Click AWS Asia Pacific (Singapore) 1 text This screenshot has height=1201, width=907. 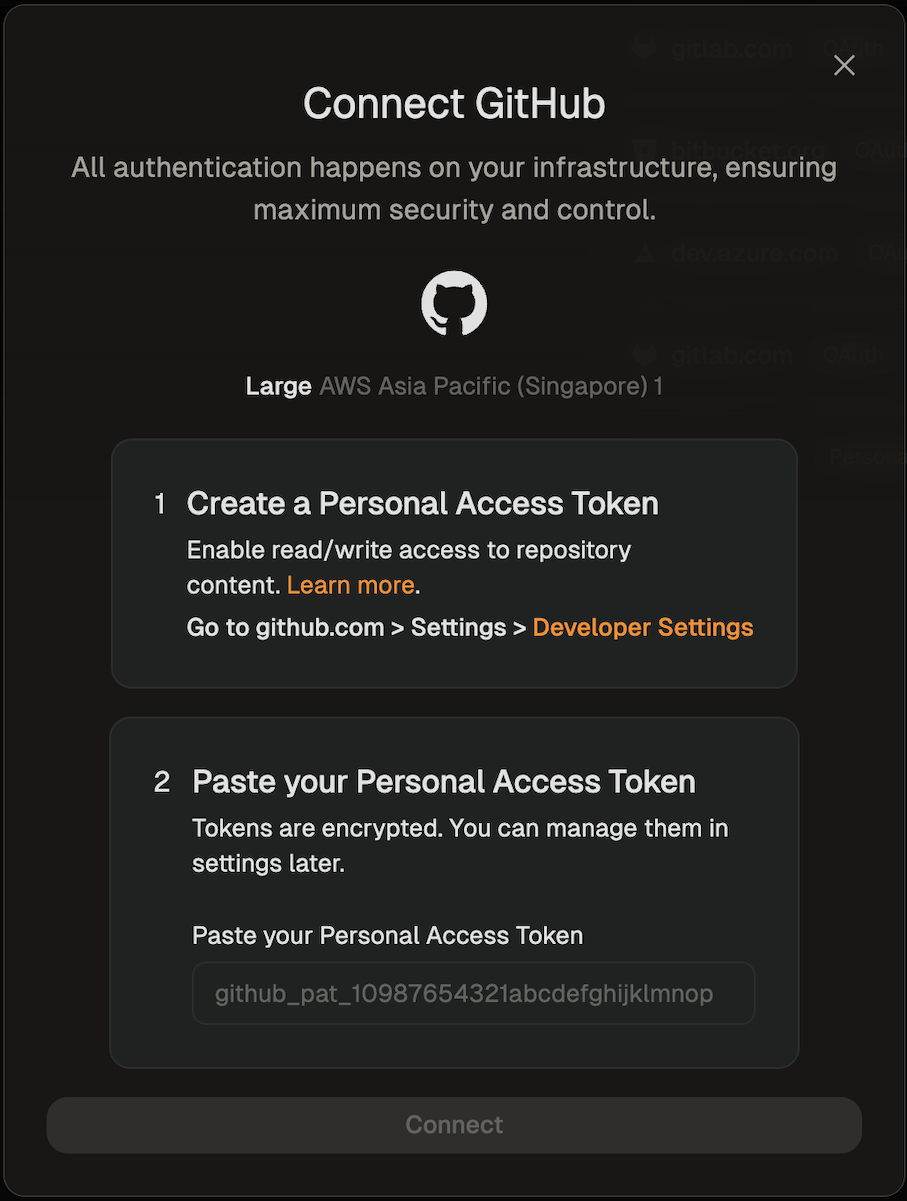(x=491, y=386)
